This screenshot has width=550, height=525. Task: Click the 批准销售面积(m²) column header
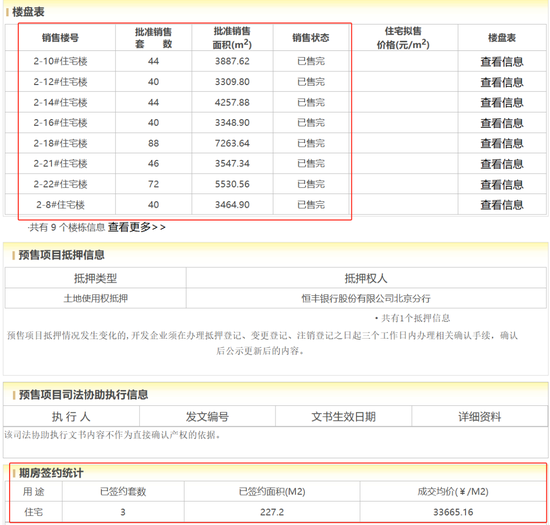click(232, 38)
